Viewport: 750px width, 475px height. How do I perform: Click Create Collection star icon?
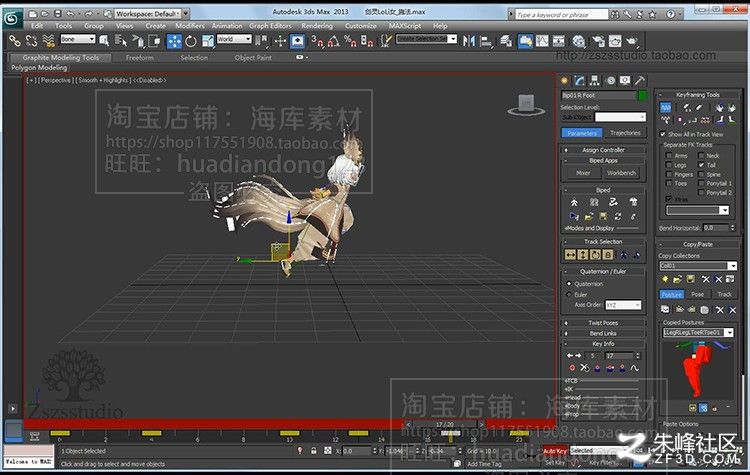point(665,279)
